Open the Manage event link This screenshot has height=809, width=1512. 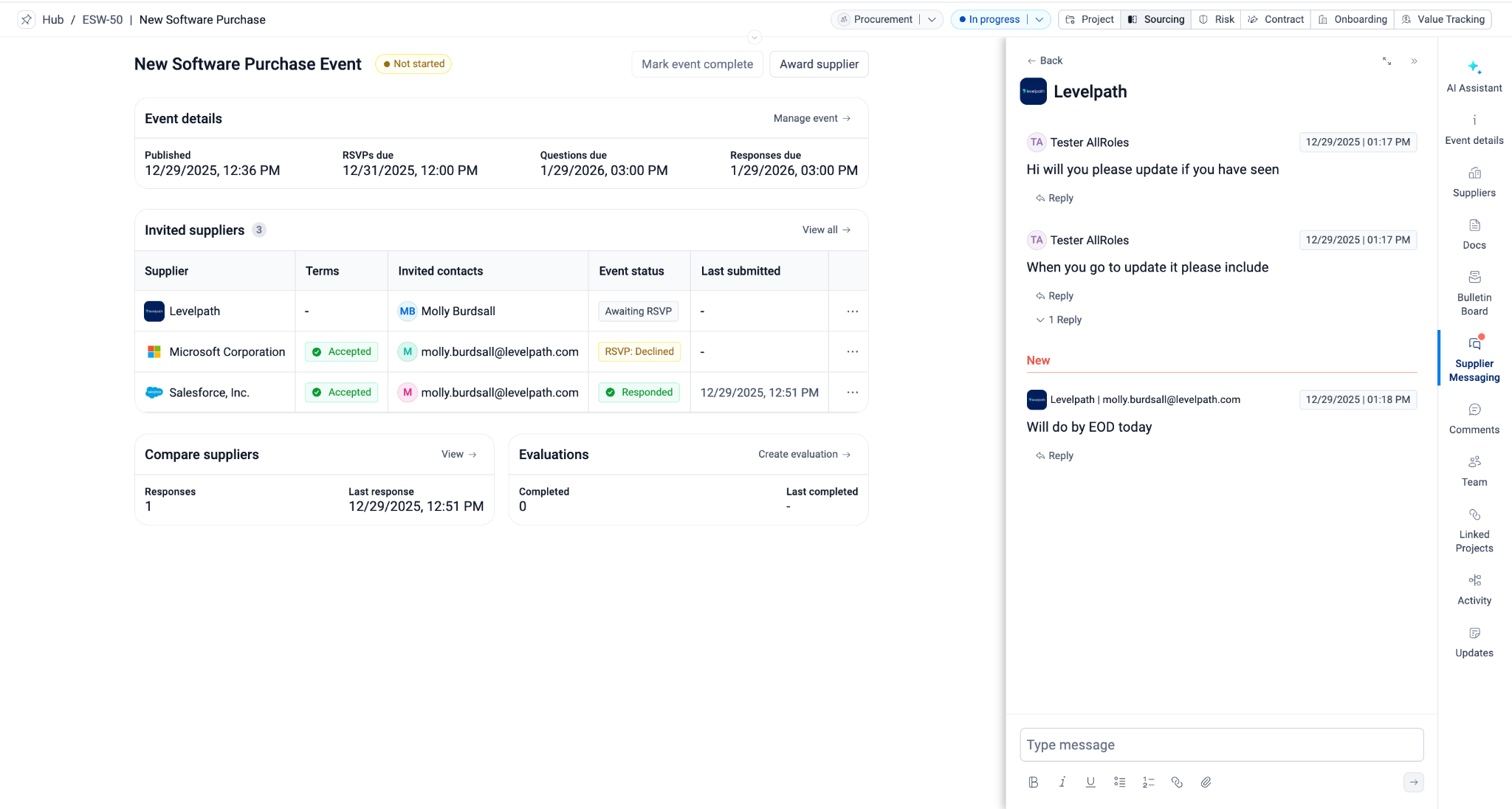(811, 118)
